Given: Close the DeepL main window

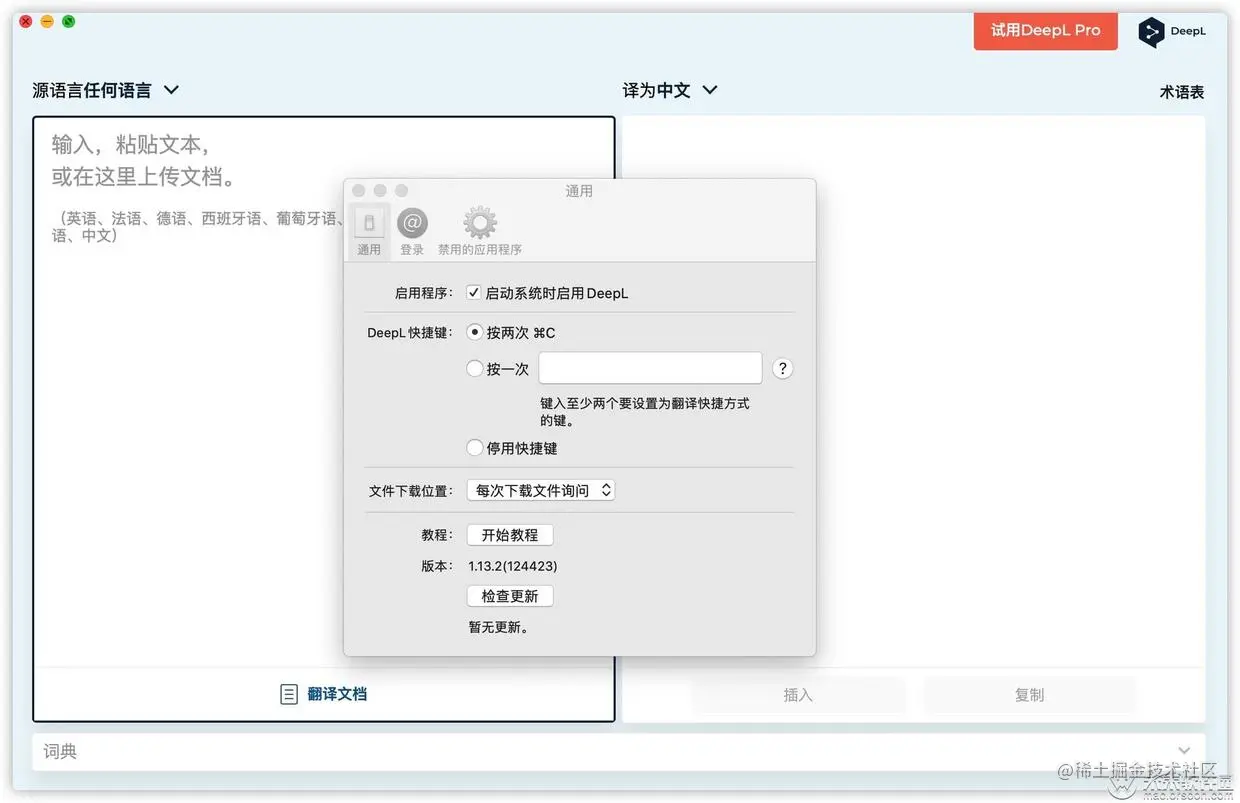Looking at the screenshot, I should pos(25,21).
